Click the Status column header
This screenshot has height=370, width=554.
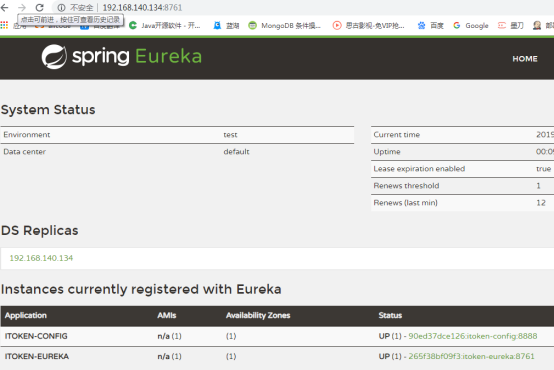[x=390, y=315]
